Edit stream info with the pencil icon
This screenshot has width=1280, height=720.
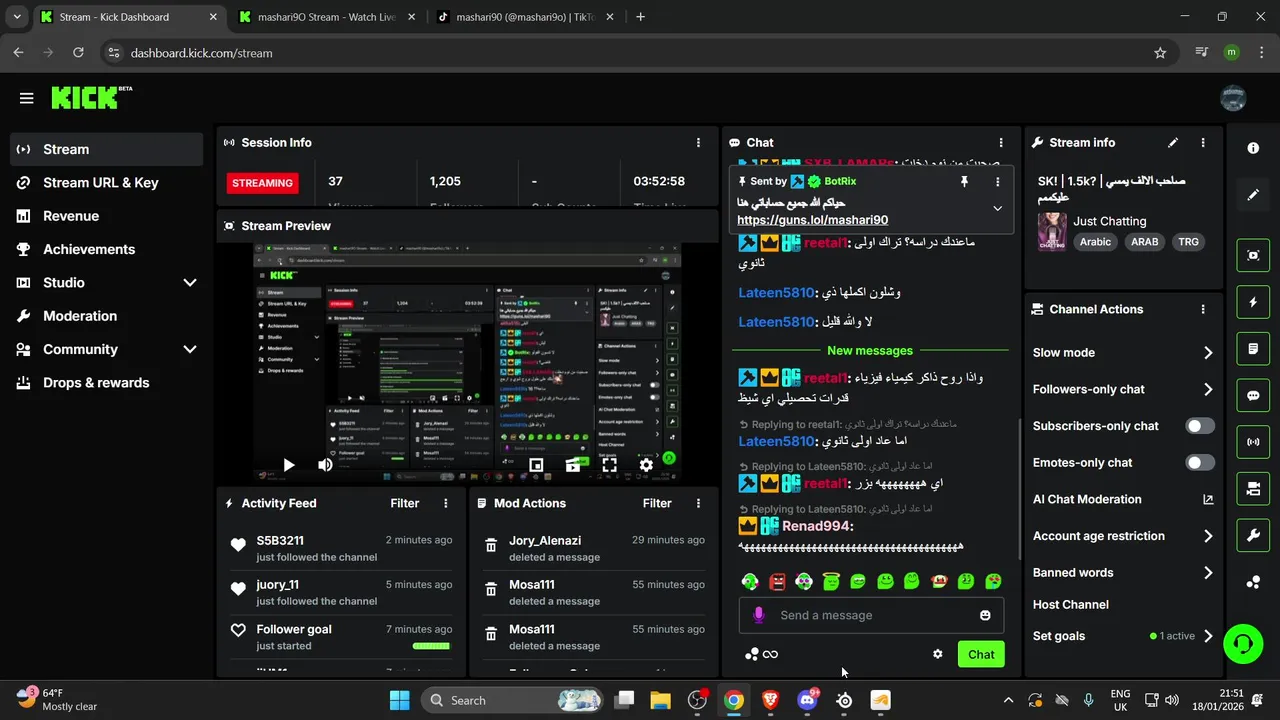coord(1173,143)
